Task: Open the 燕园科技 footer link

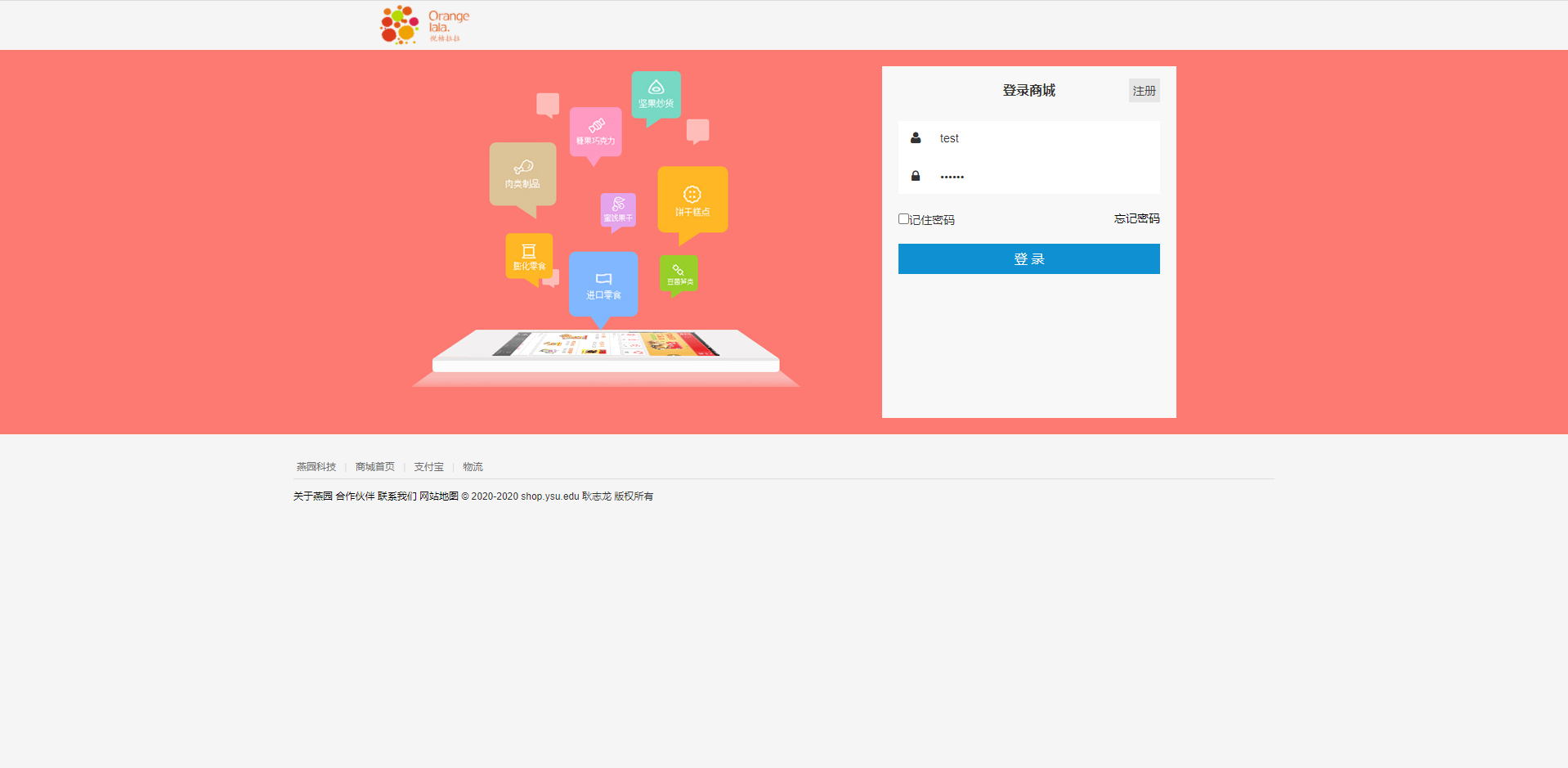Action: (316, 467)
